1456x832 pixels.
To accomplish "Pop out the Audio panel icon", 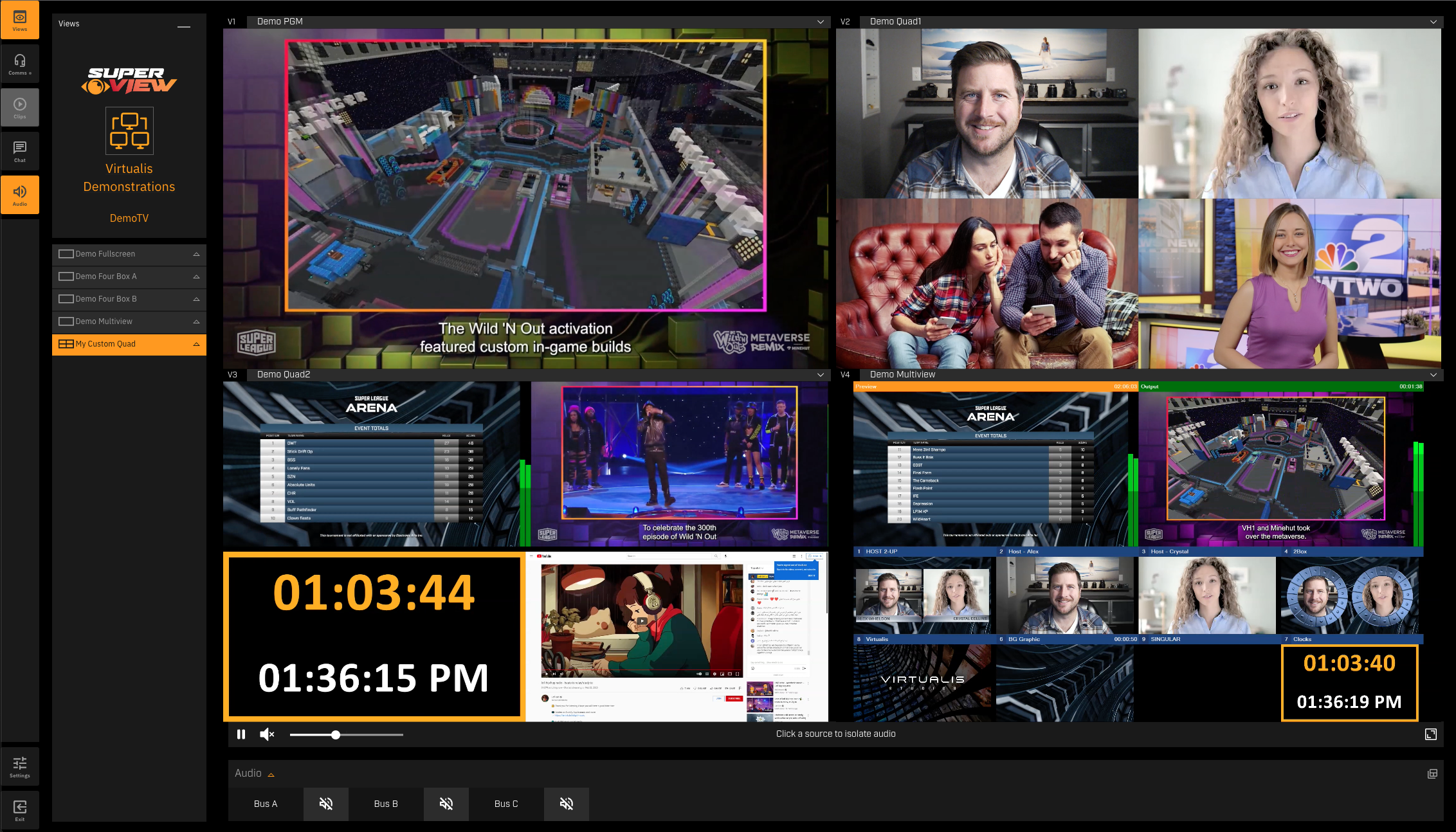I will (x=1432, y=773).
